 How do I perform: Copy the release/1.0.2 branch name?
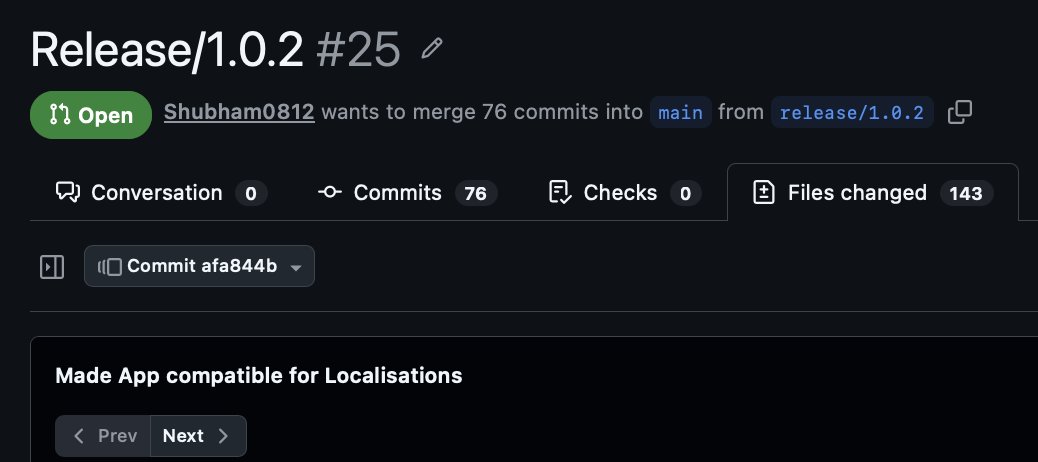click(960, 112)
